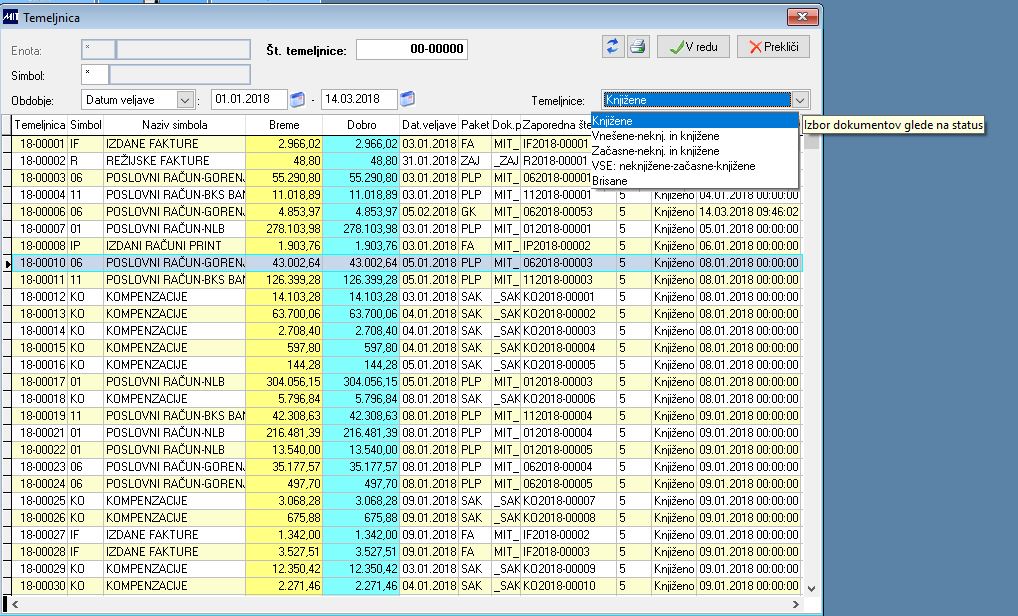This screenshot has height=616, width=1018.
Task: Collapse the Temeljnice status dropdown arrow
Action: pos(800,100)
